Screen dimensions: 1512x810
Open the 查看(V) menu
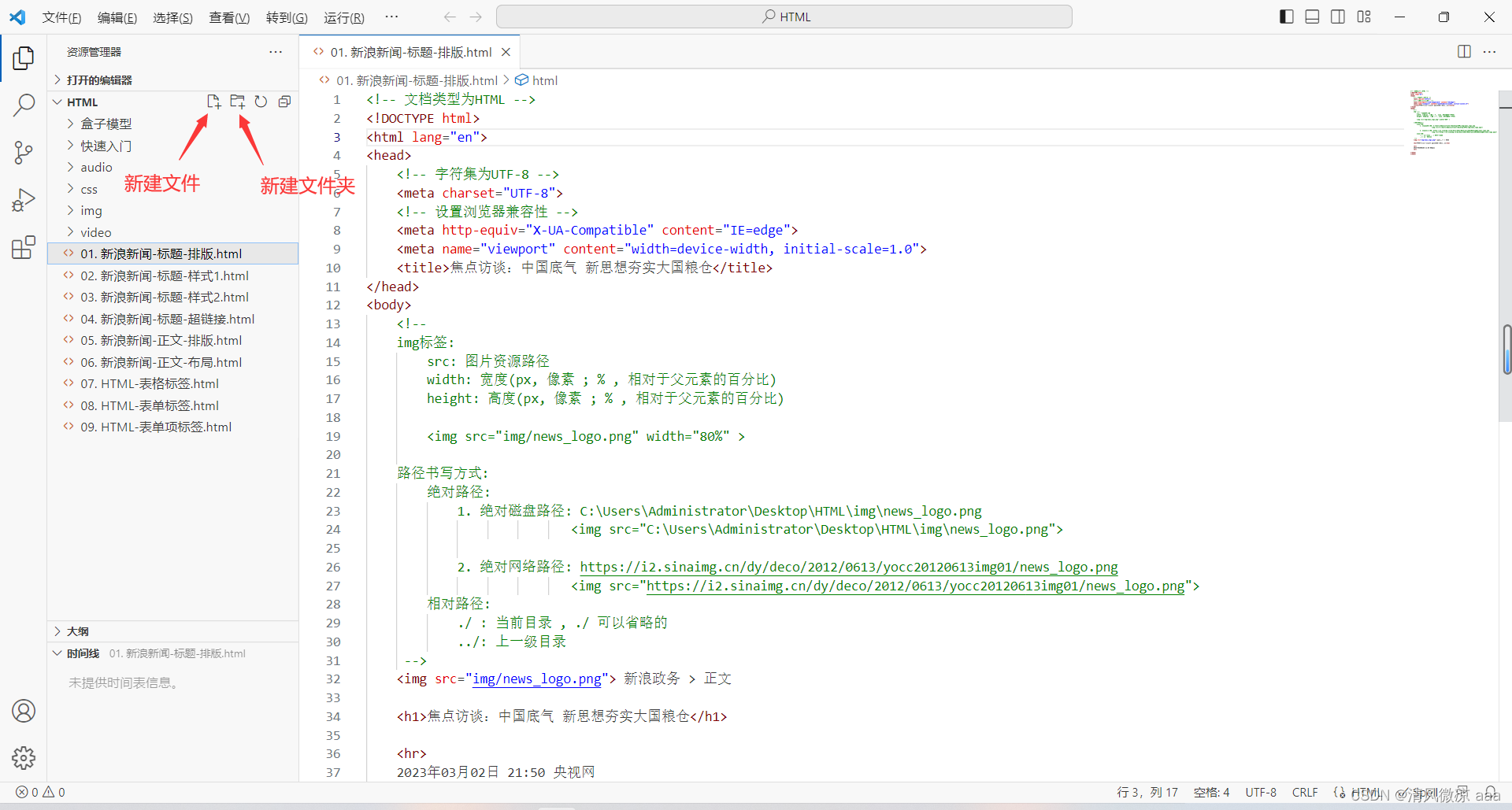229,17
